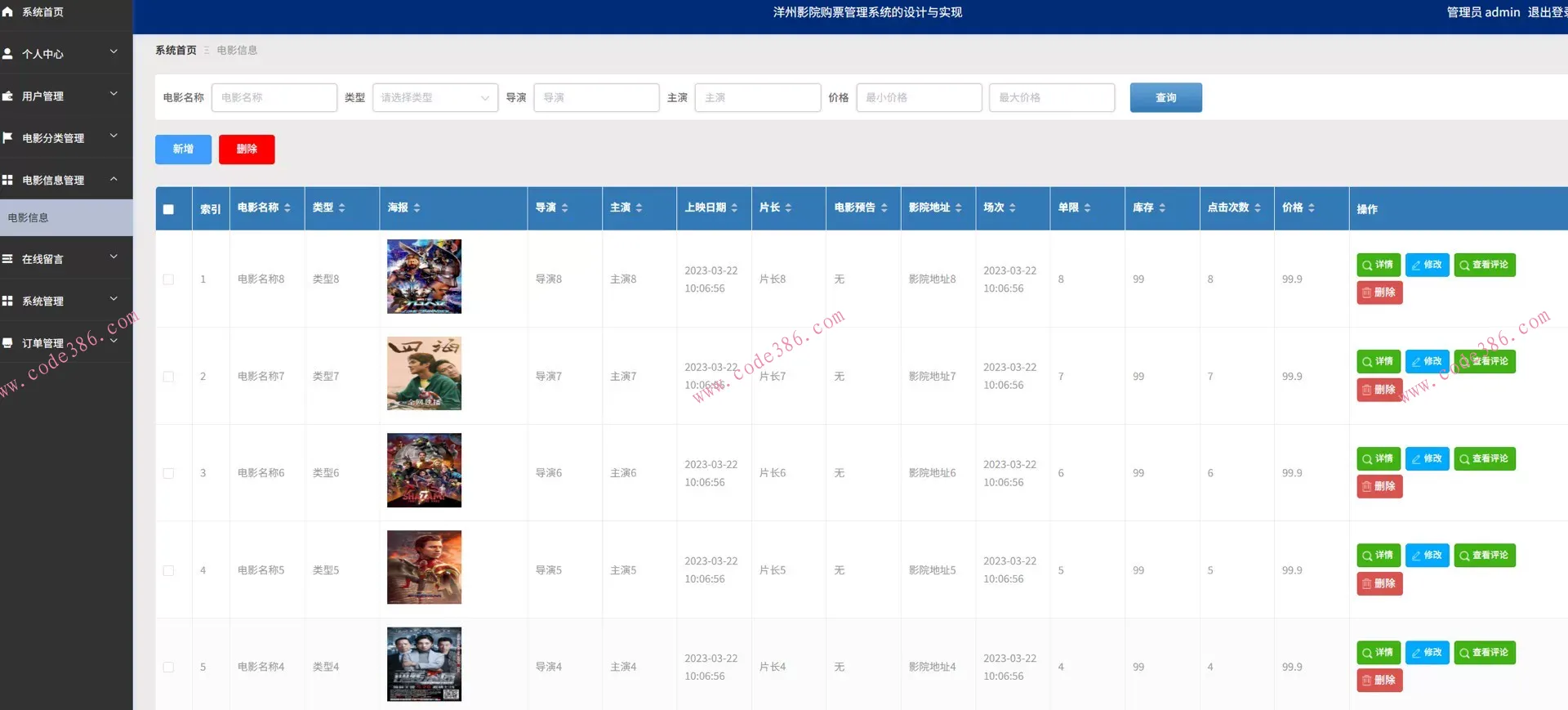
Task: Expand the 在线留言 sidebar section
Action: (65, 259)
